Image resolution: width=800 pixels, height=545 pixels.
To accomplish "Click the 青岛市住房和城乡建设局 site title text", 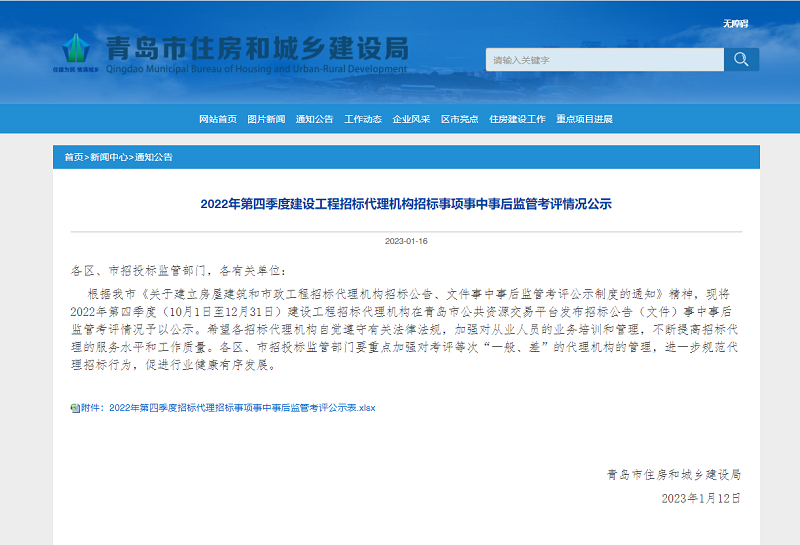I will (x=257, y=48).
